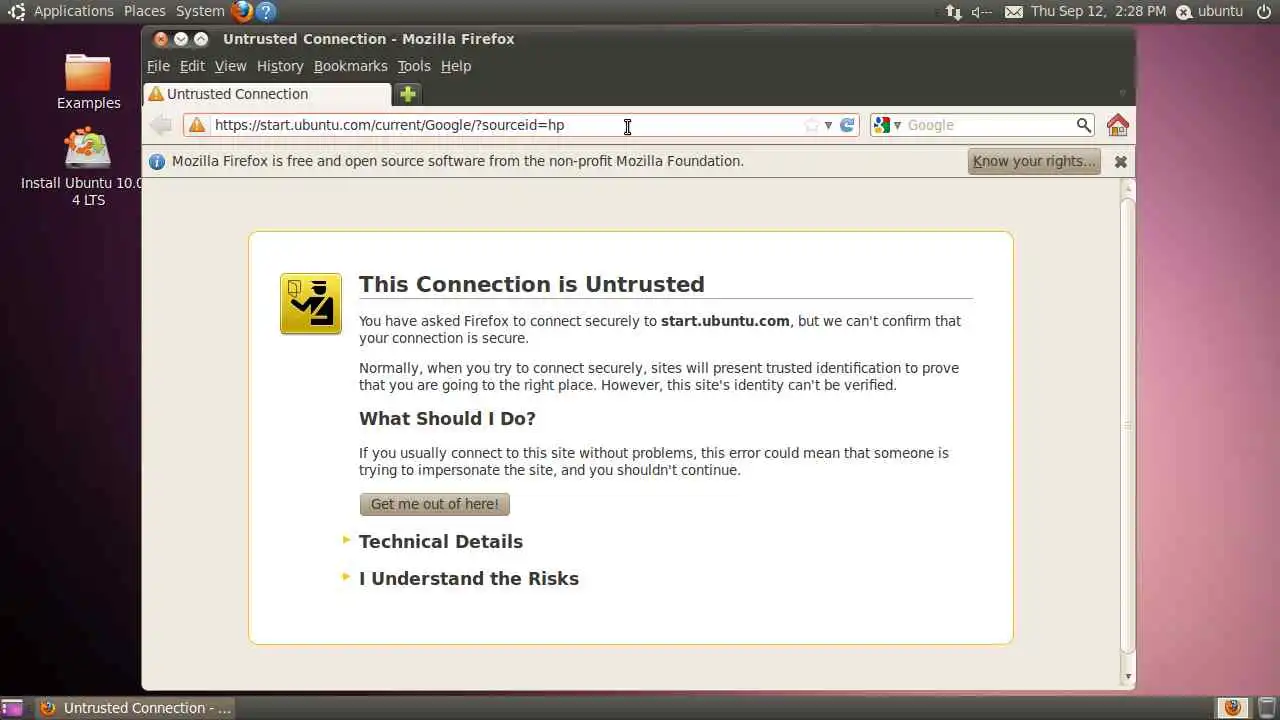
Task: Click the Firefox launcher icon in top panel
Action: 241,12
